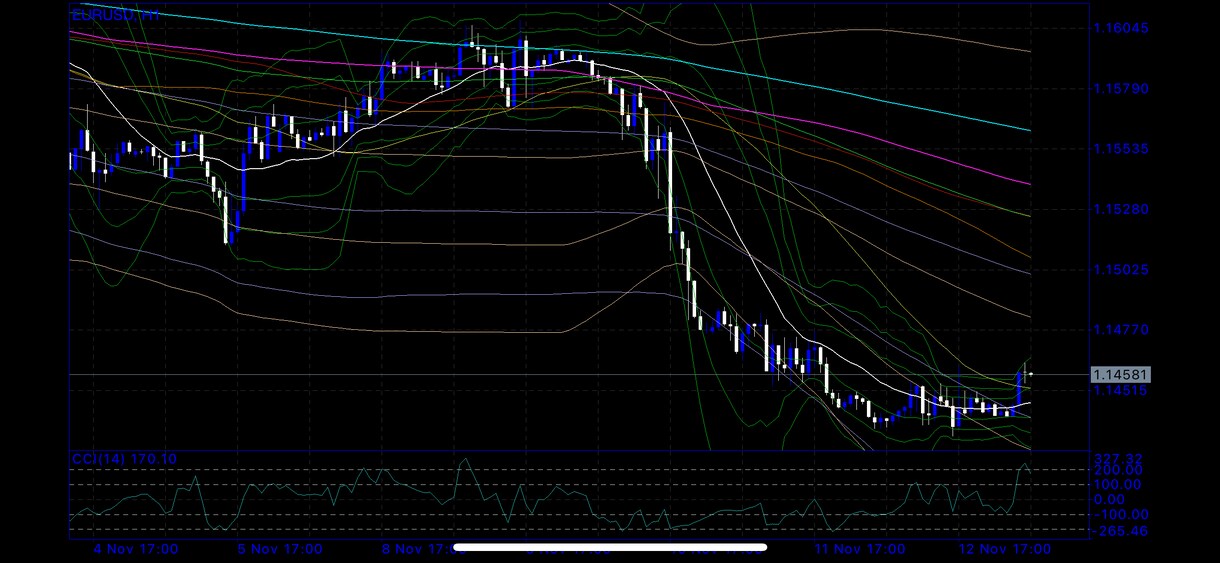Tap the 4 Nov 17:00 time label

click(135, 549)
